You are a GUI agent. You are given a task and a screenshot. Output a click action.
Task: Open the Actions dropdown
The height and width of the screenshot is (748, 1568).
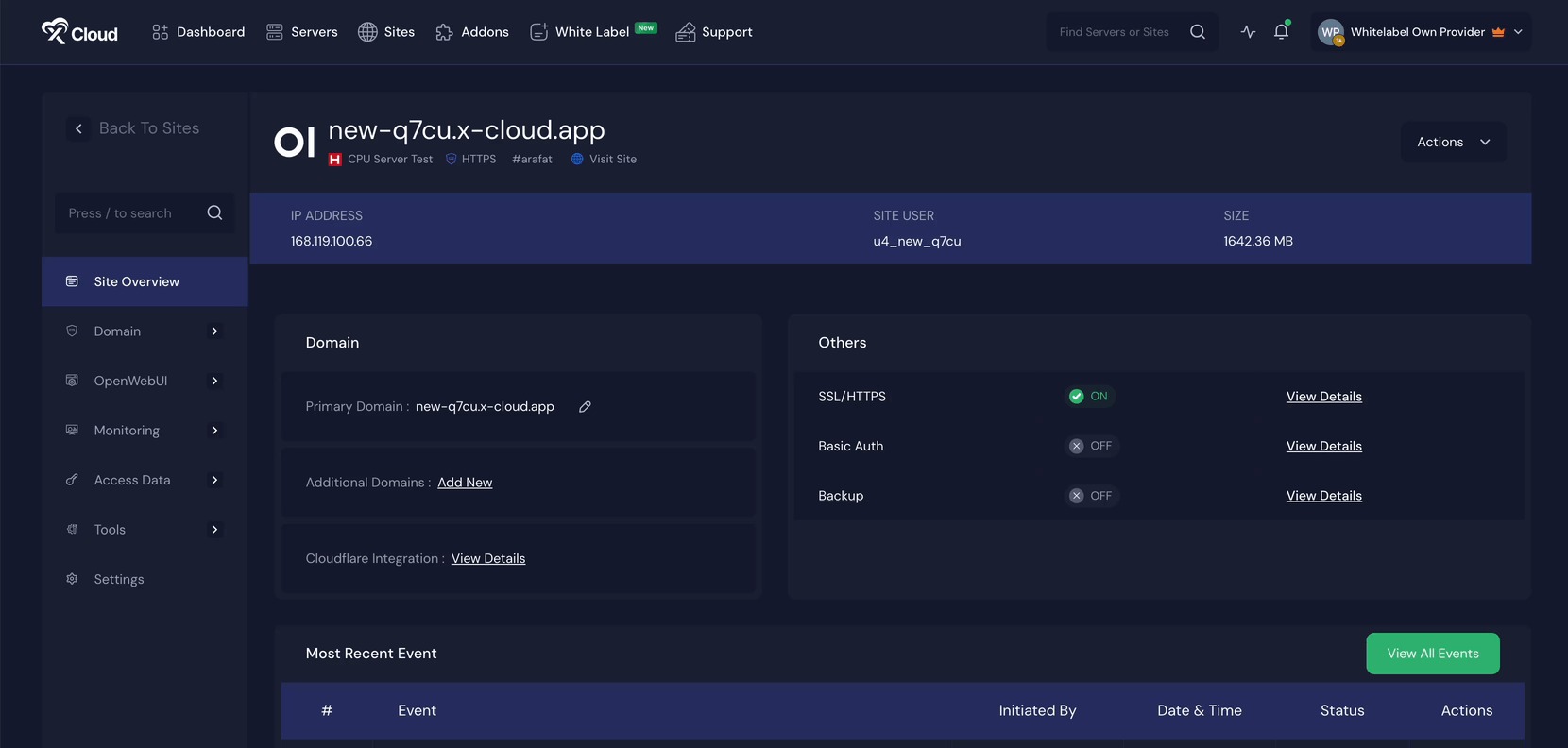click(1453, 143)
